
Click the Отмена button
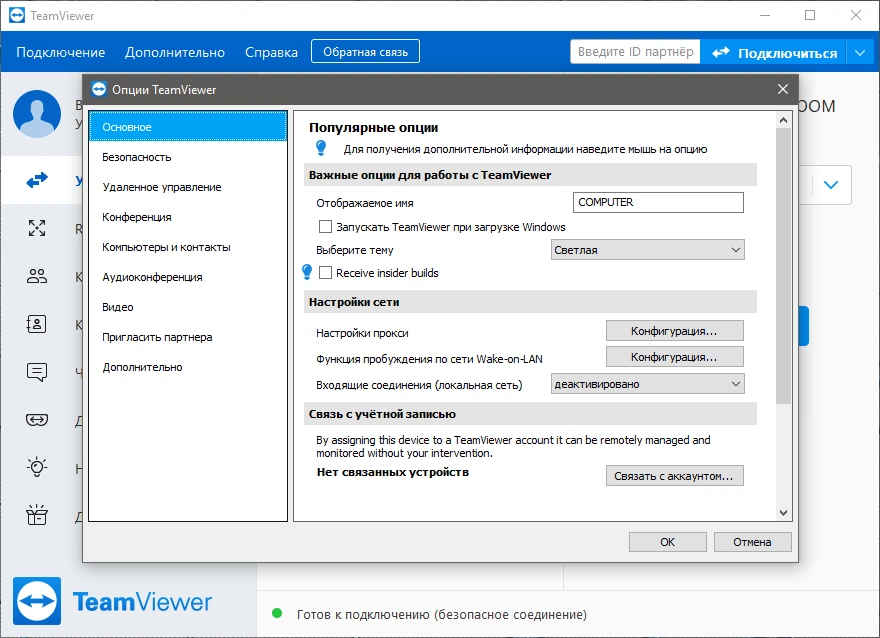click(x=753, y=542)
